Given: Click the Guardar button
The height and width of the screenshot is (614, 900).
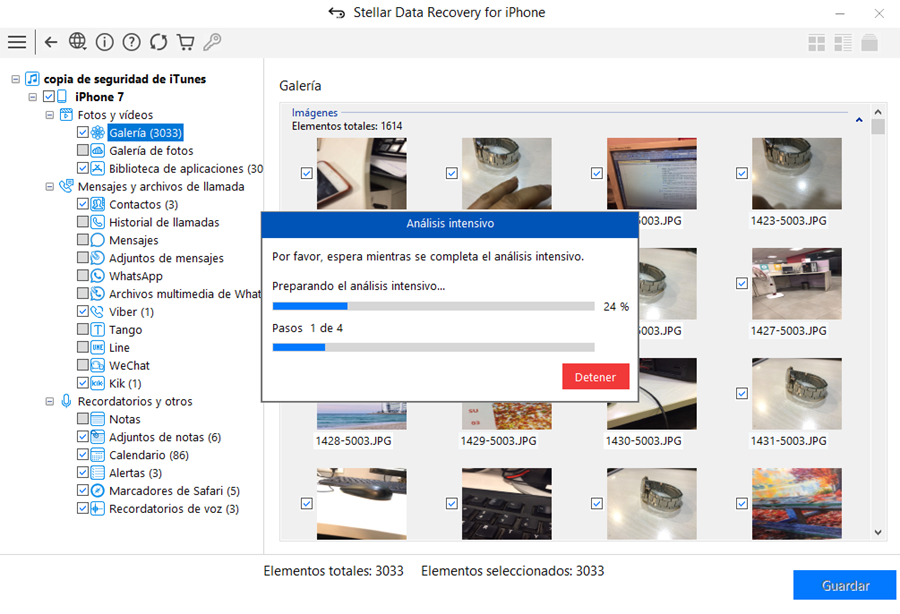Looking at the screenshot, I should coord(845,586).
